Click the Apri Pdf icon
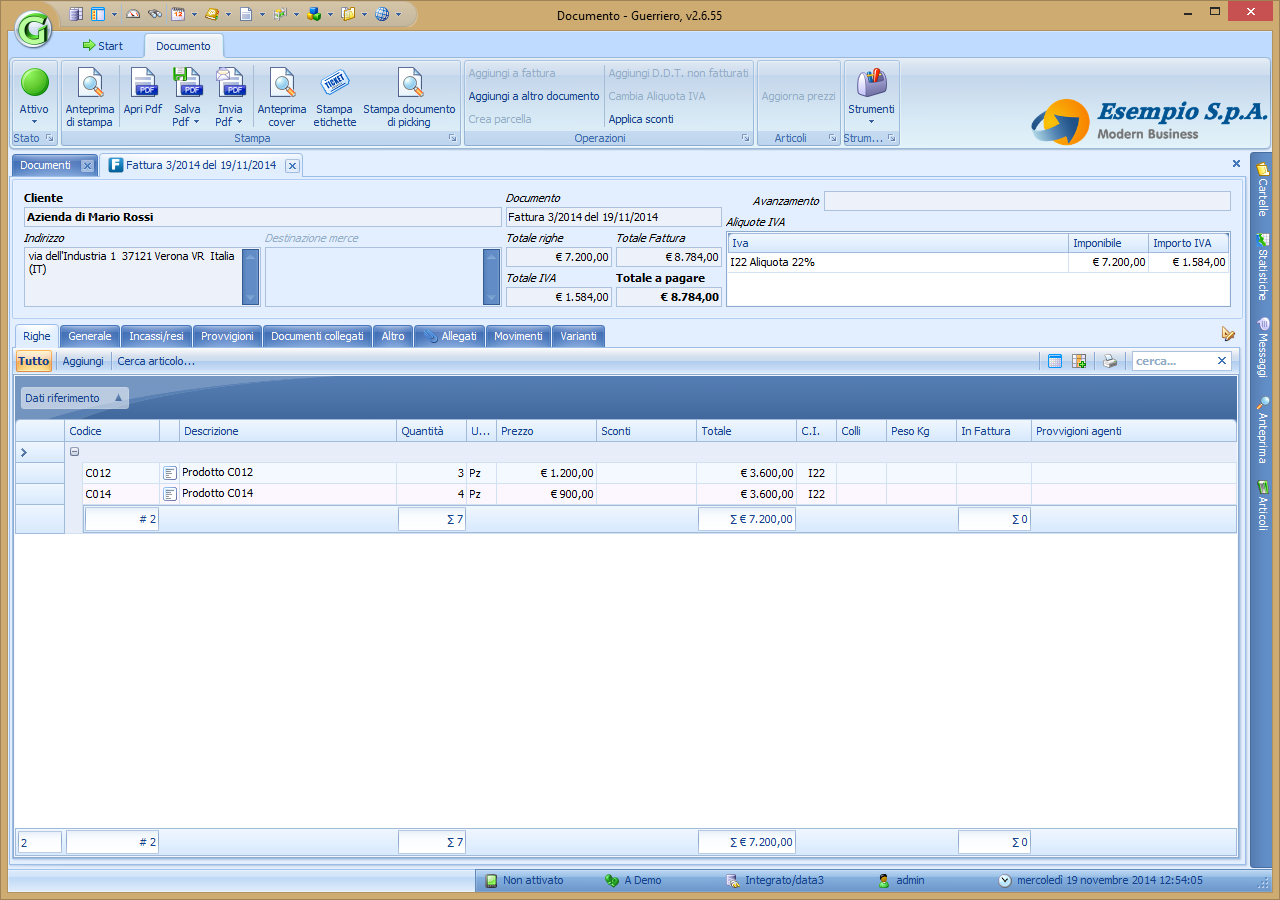The image size is (1280, 900). 143,82
